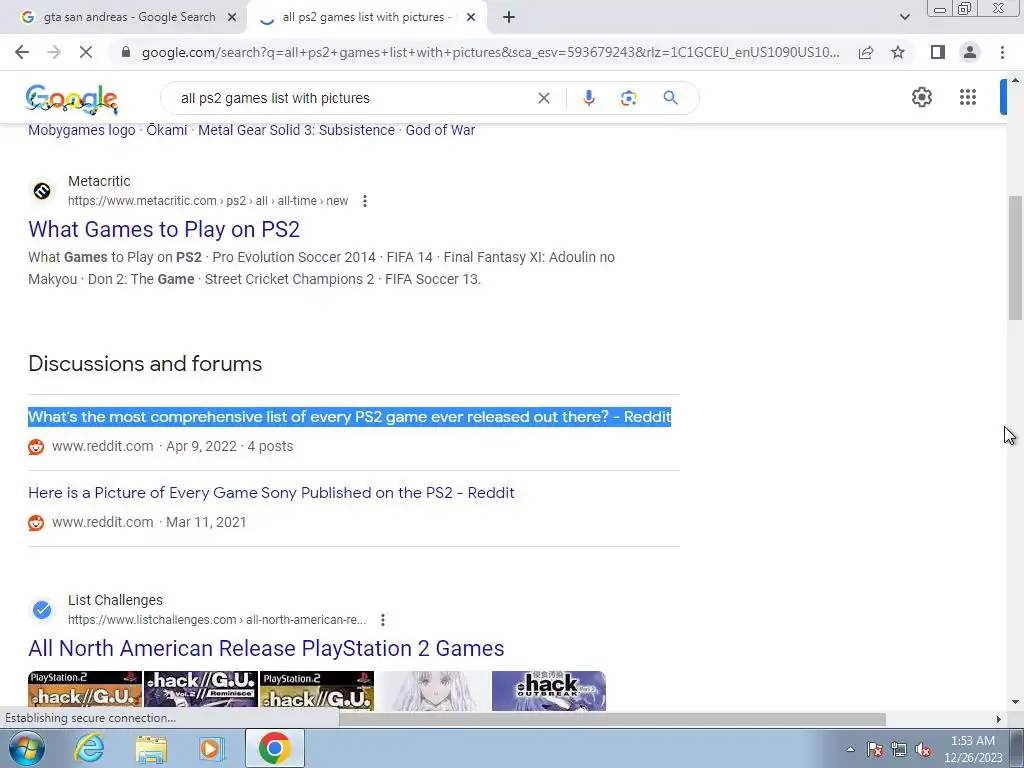Viewport: 1024px width, 768px height.
Task: Click the List Challenges checkmark favicon
Action: click(42, 610)
